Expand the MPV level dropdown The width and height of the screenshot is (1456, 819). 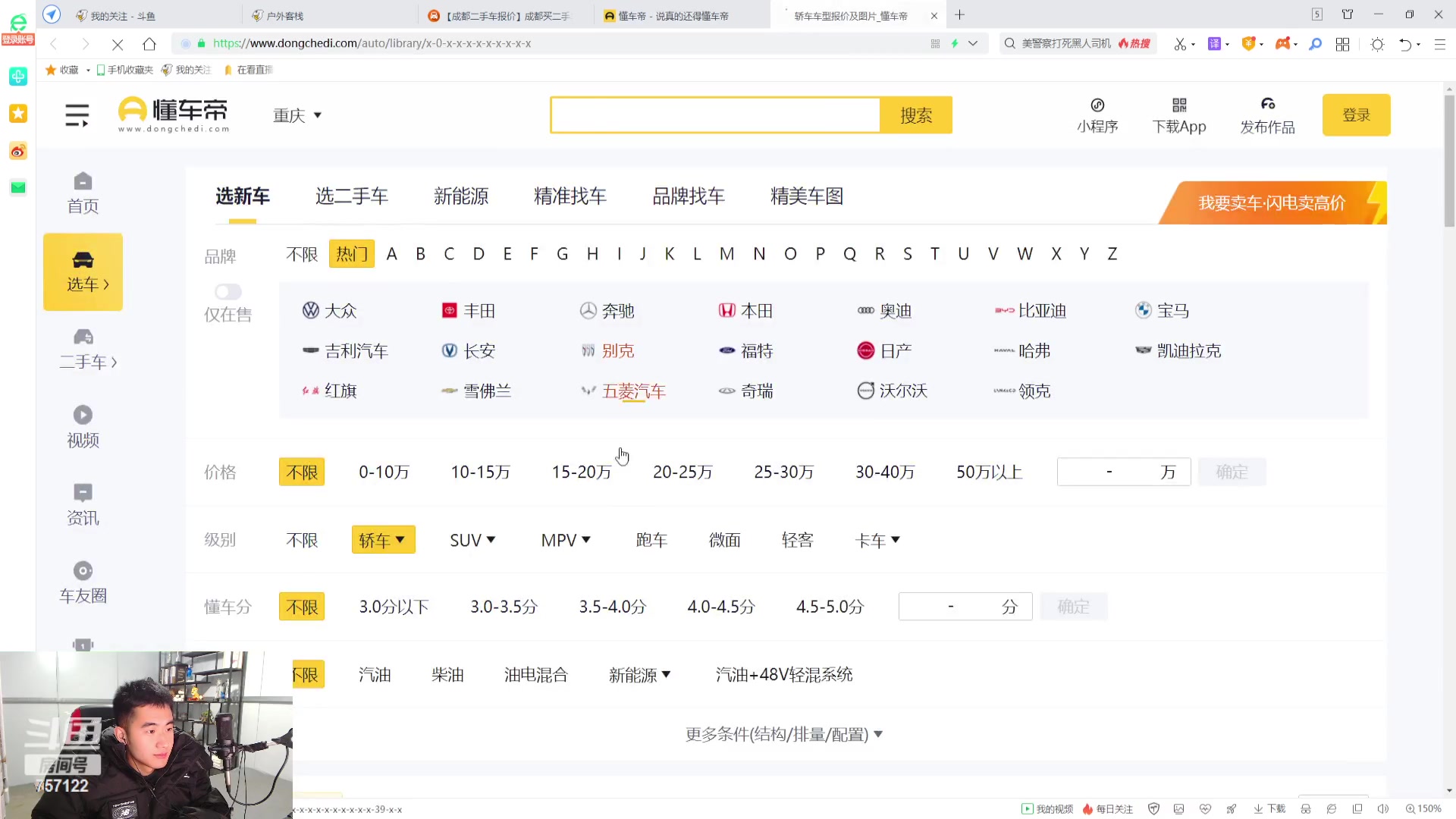(x=566, y=539)
